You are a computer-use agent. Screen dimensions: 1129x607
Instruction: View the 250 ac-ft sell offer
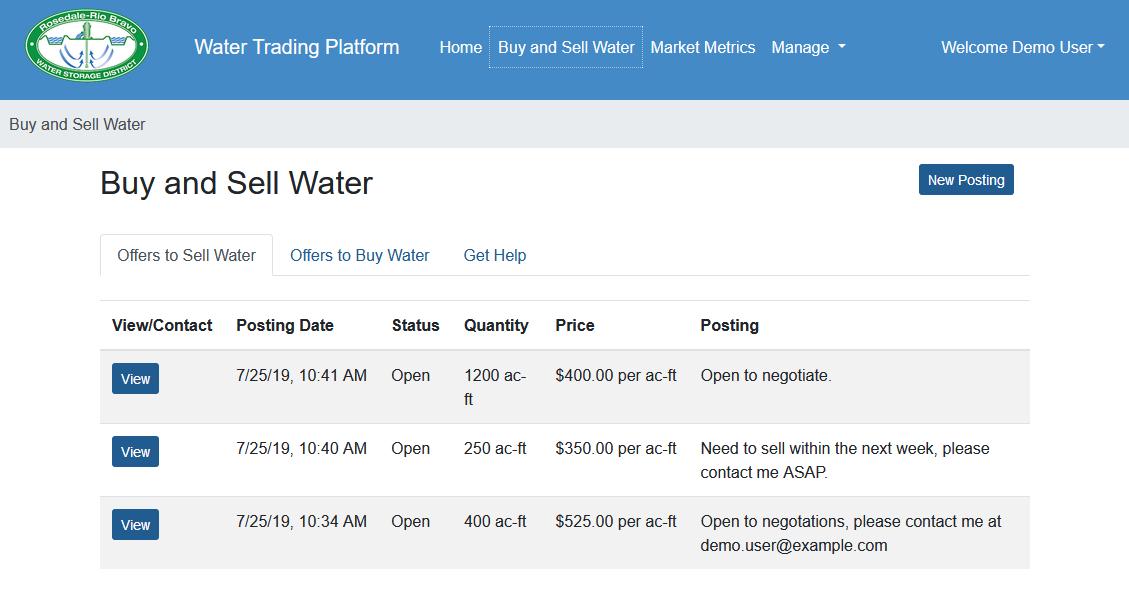135,451
